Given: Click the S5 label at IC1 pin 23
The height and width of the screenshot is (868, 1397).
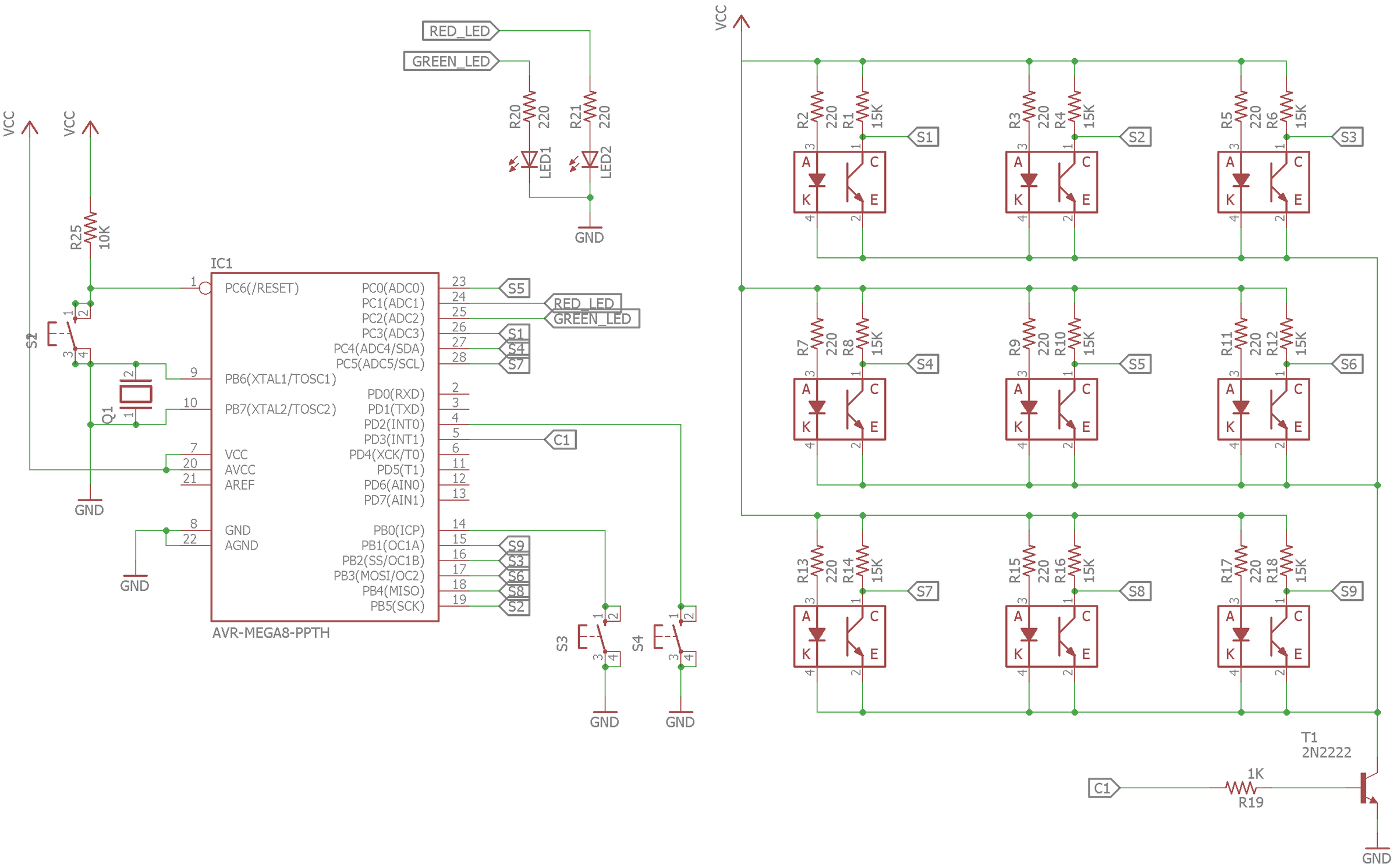Looking at the screenshot, I should [x=515, y=288].
